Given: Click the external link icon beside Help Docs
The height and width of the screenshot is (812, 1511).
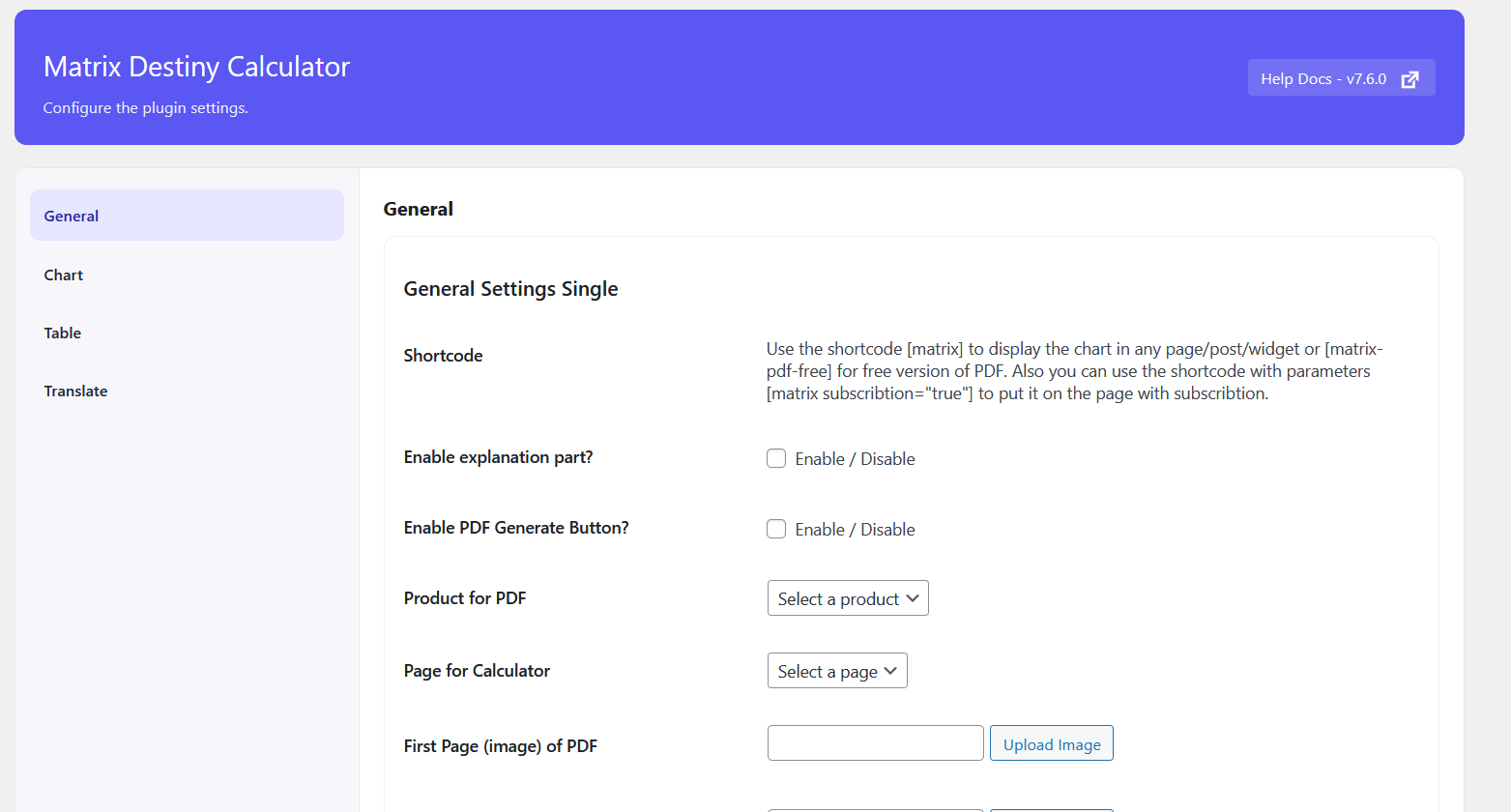Looking at the screenshot, I should pyautogui.click(x=1409, y=79).
